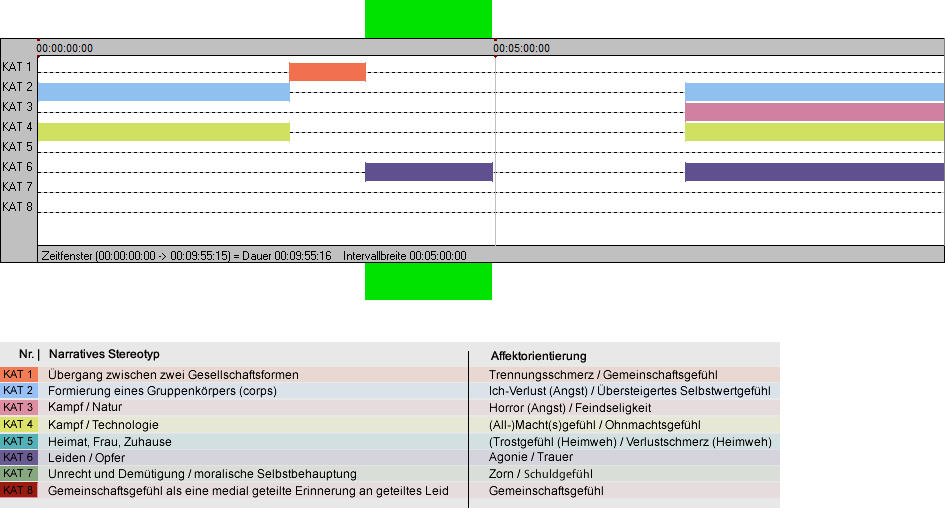Click the green KAT 7 legend swatch

pyautogui.click(x=19, y=473)
